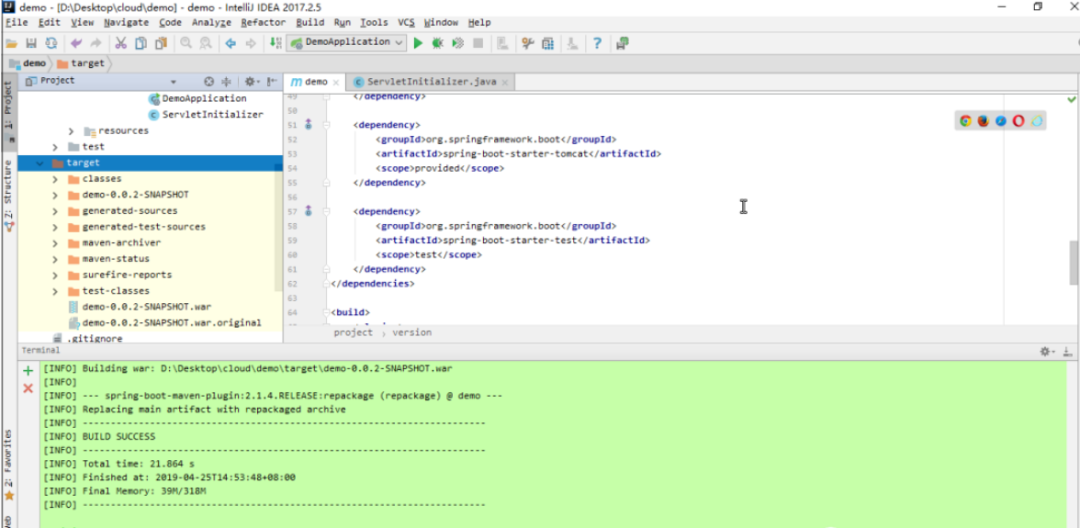Toggle the Structure tool window stripe
Viewport: 1080px width, 528px height.
8,196
